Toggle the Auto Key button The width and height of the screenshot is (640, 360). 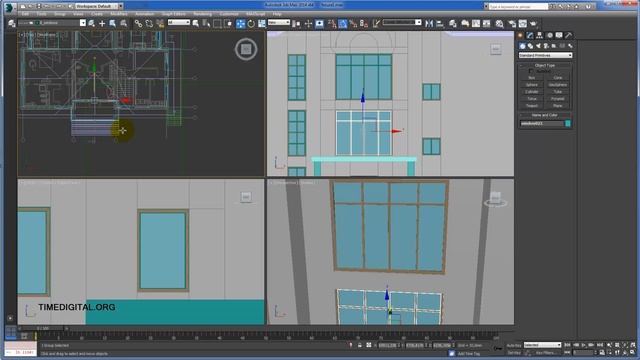[x=514, y=345]
